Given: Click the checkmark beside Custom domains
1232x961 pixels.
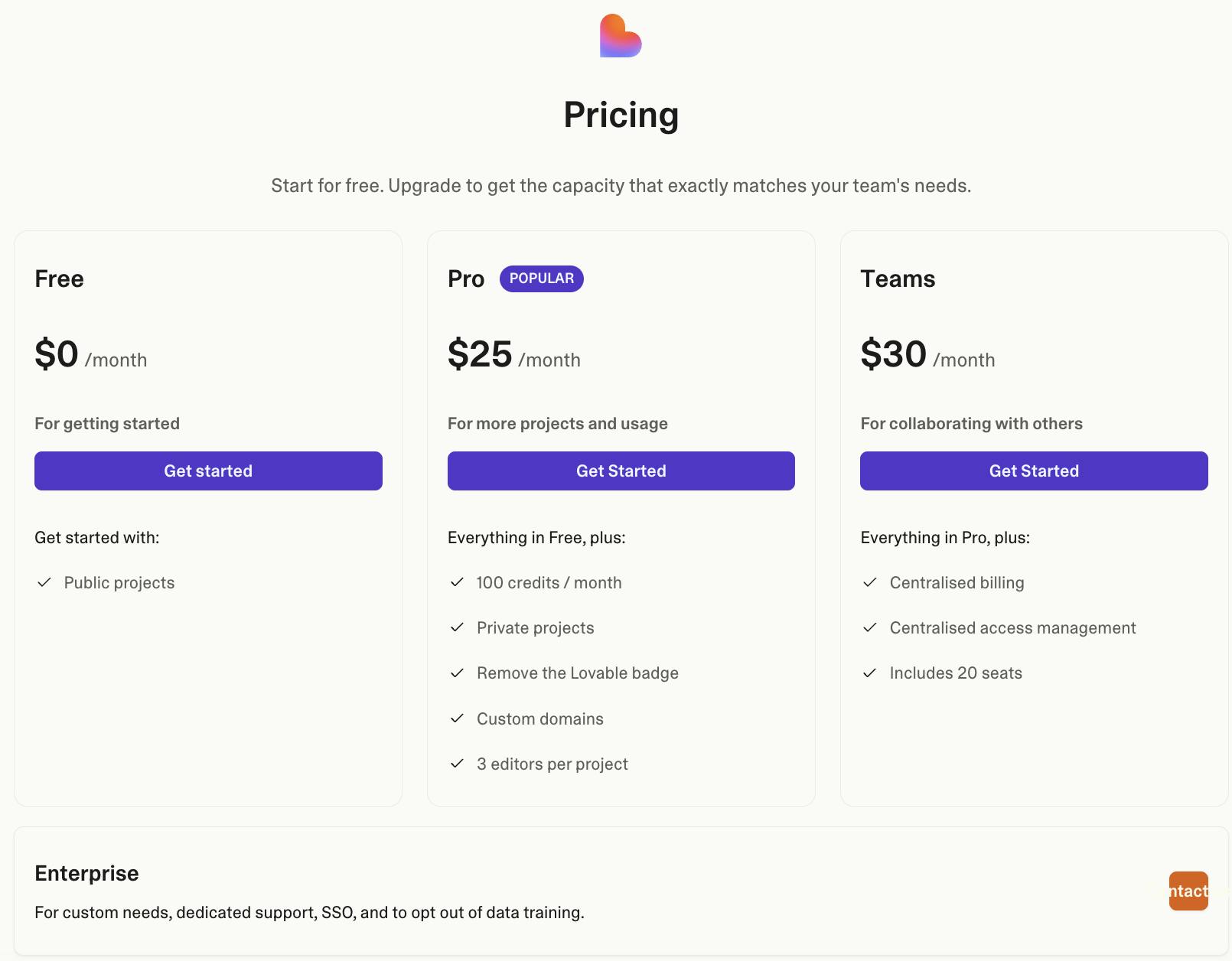Looking at the screenshot, I should coord(457,718).
